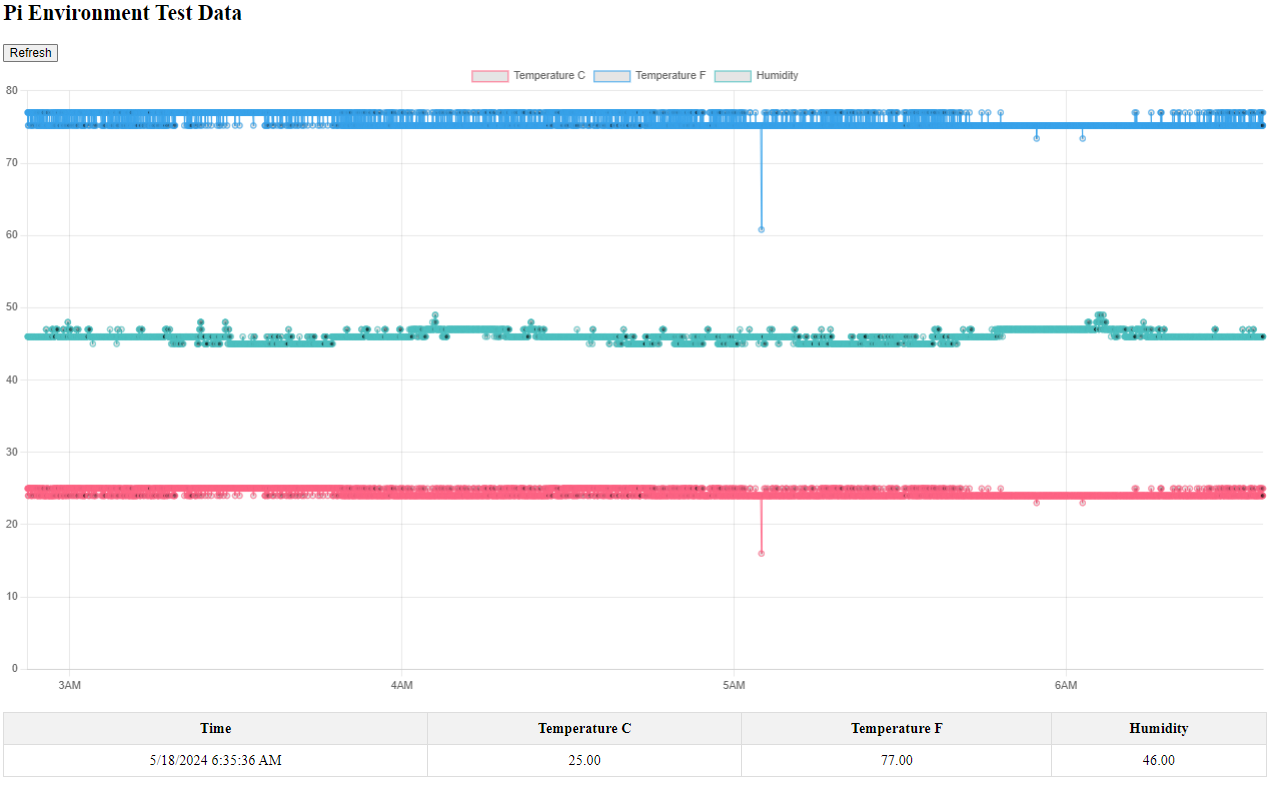Click the 46.00 humidity value cell
The image size is (1273, 790).
tap(1158, 760)
